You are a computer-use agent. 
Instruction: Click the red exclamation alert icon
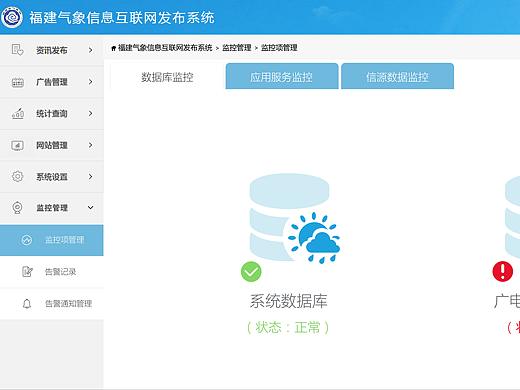(x=503, y=271)
